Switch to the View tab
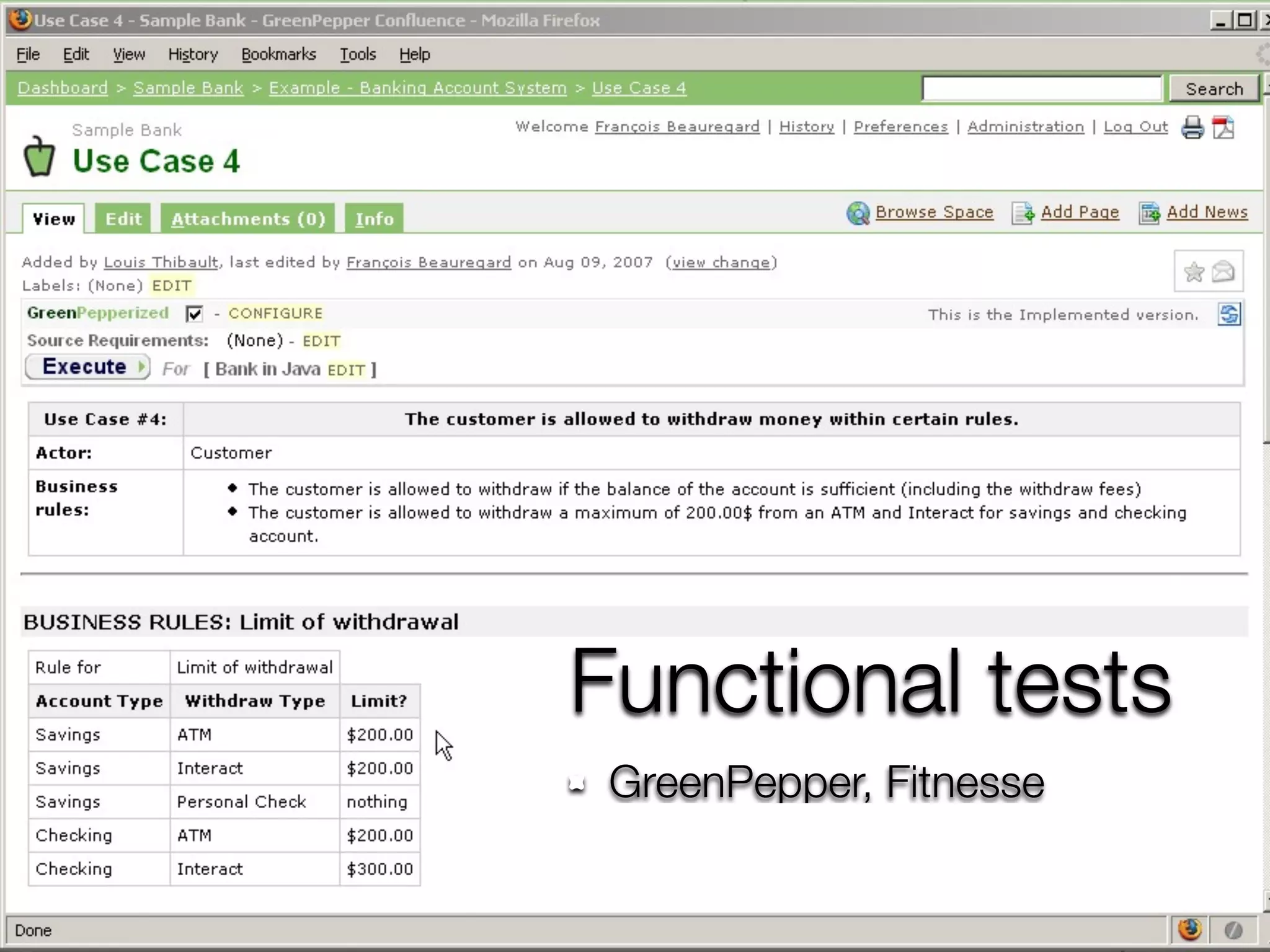Viewport: 1270px width, 952px height. 53,219
